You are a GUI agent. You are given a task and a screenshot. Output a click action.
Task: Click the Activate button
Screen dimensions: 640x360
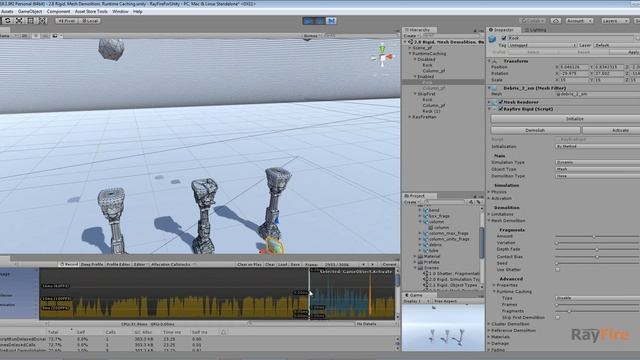[x=611, y=130]
